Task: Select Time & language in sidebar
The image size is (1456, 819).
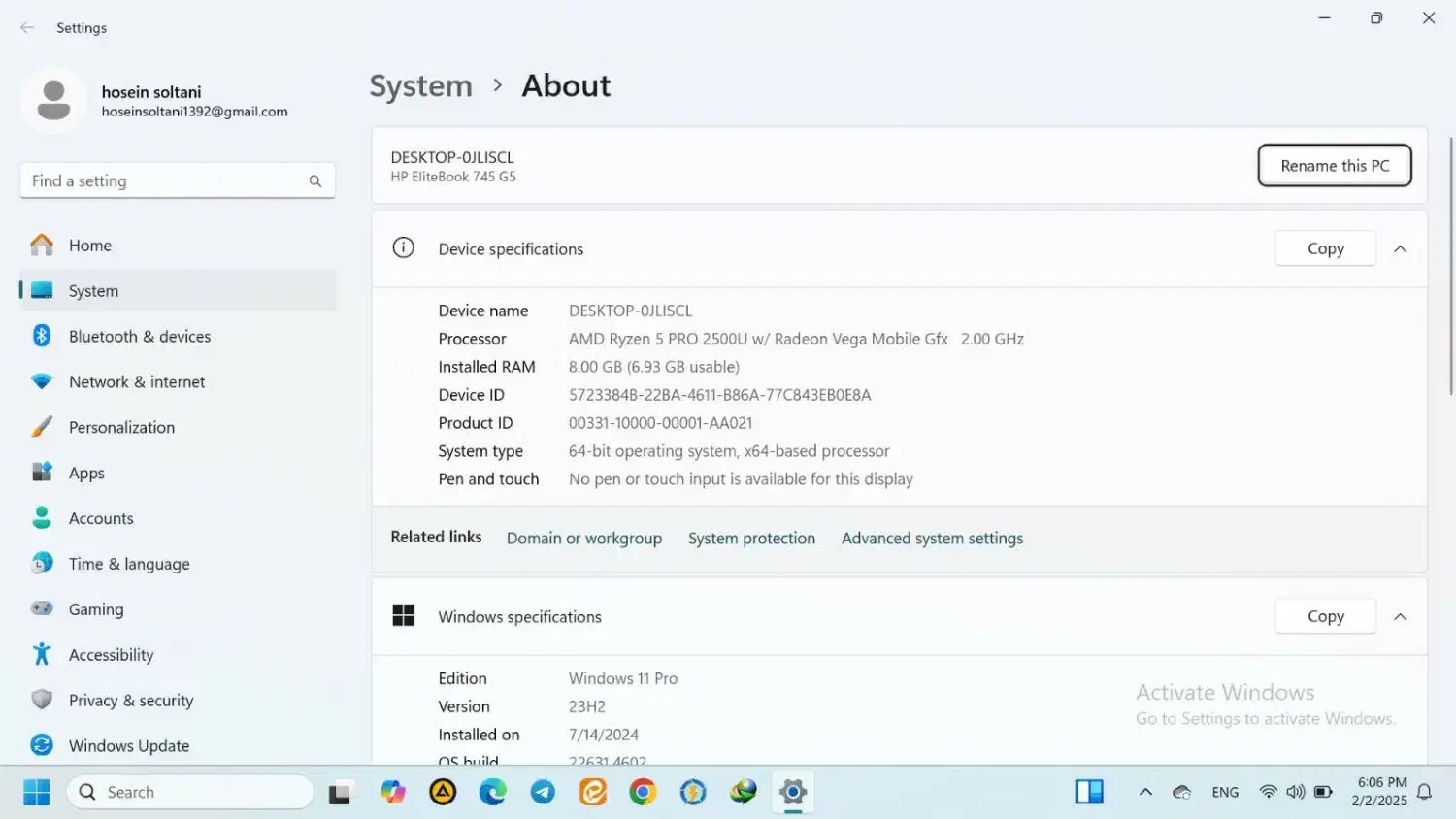Action: (129, 564)
